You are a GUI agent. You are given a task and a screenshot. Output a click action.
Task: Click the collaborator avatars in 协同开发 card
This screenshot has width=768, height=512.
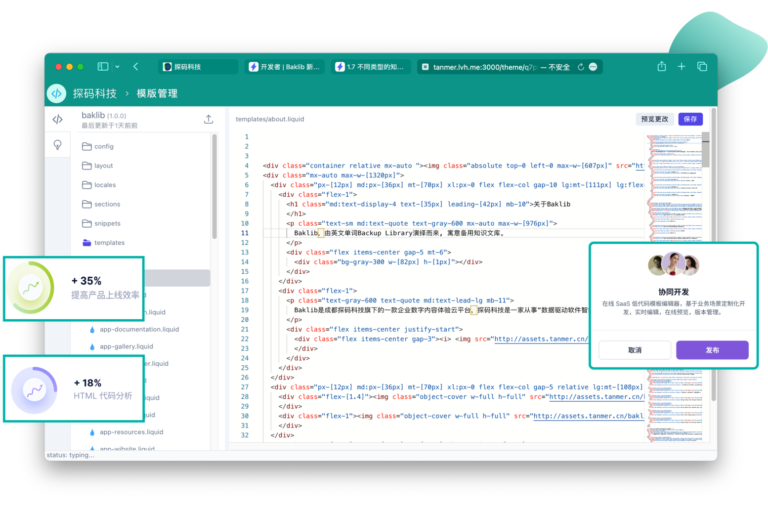point(673,265)
